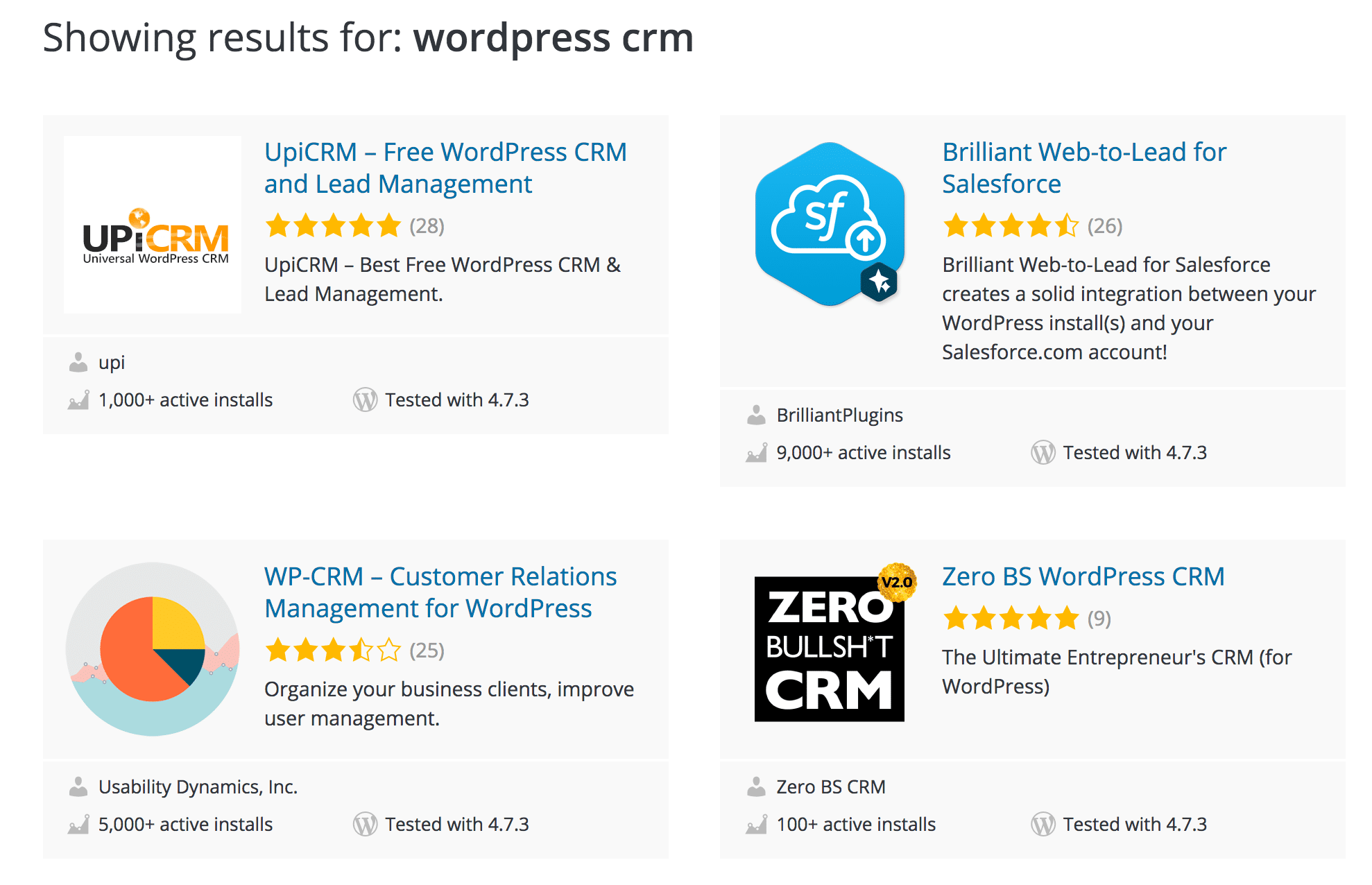Click Tested with 4.7.3 in the WP-CRM card
This screenshot has width=1372, height=885.
pos(457,825)
